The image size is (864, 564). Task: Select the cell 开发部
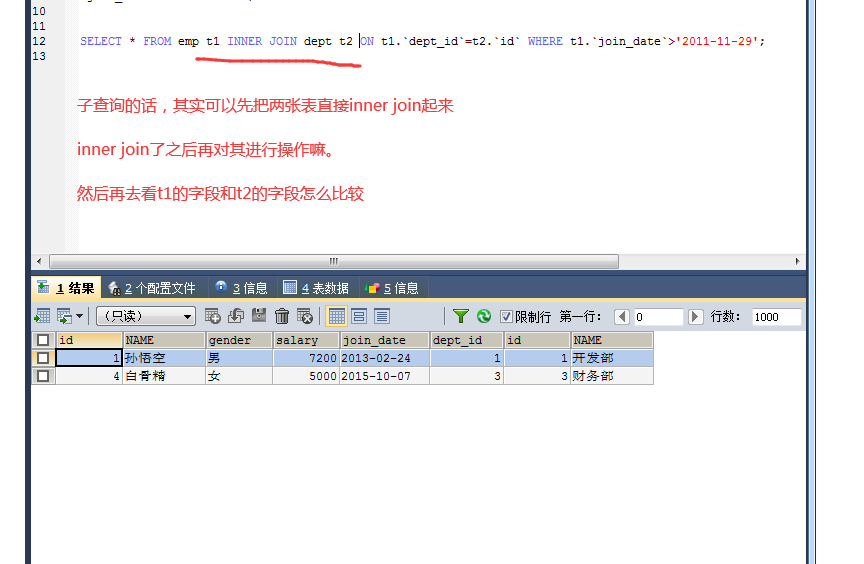pos(612,358)
